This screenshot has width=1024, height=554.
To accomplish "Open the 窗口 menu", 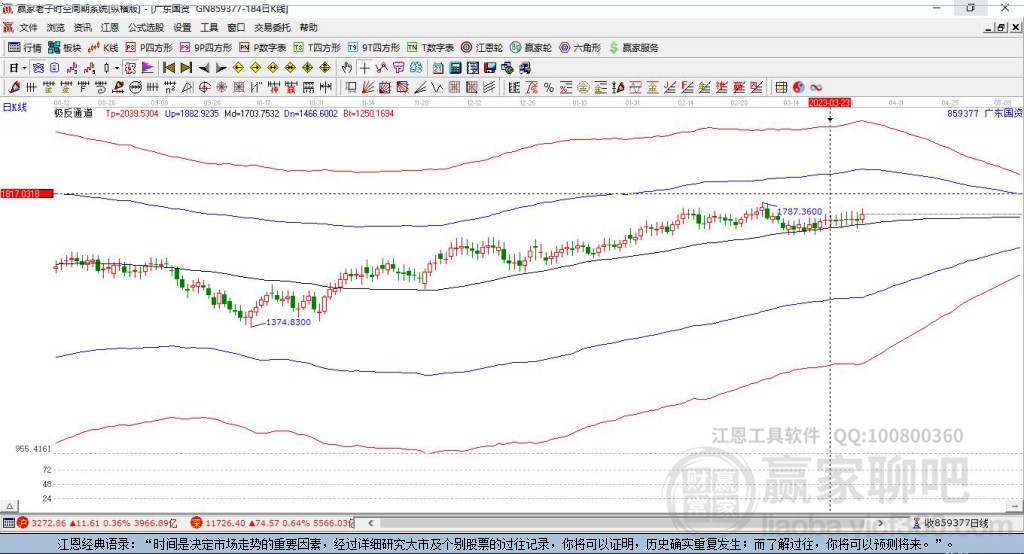I will [x=236, y=27].
